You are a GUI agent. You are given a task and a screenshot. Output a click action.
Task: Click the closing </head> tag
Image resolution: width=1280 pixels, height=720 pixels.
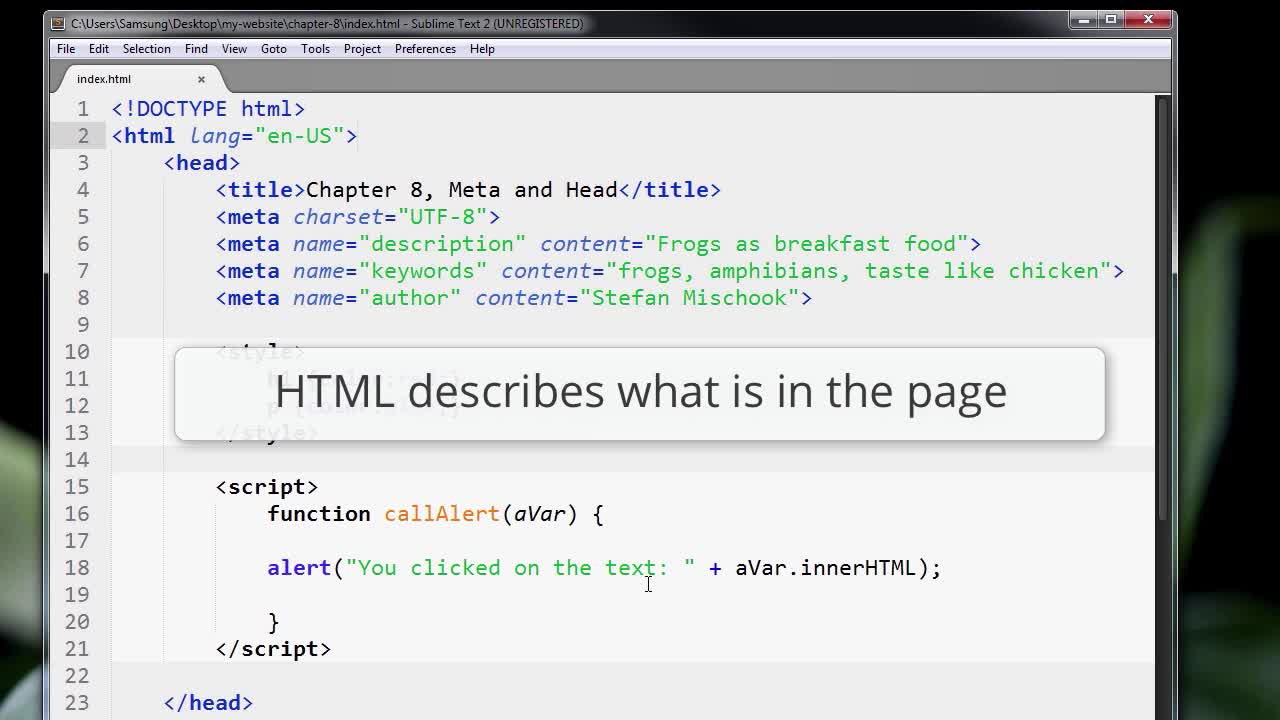pos(209,703)
